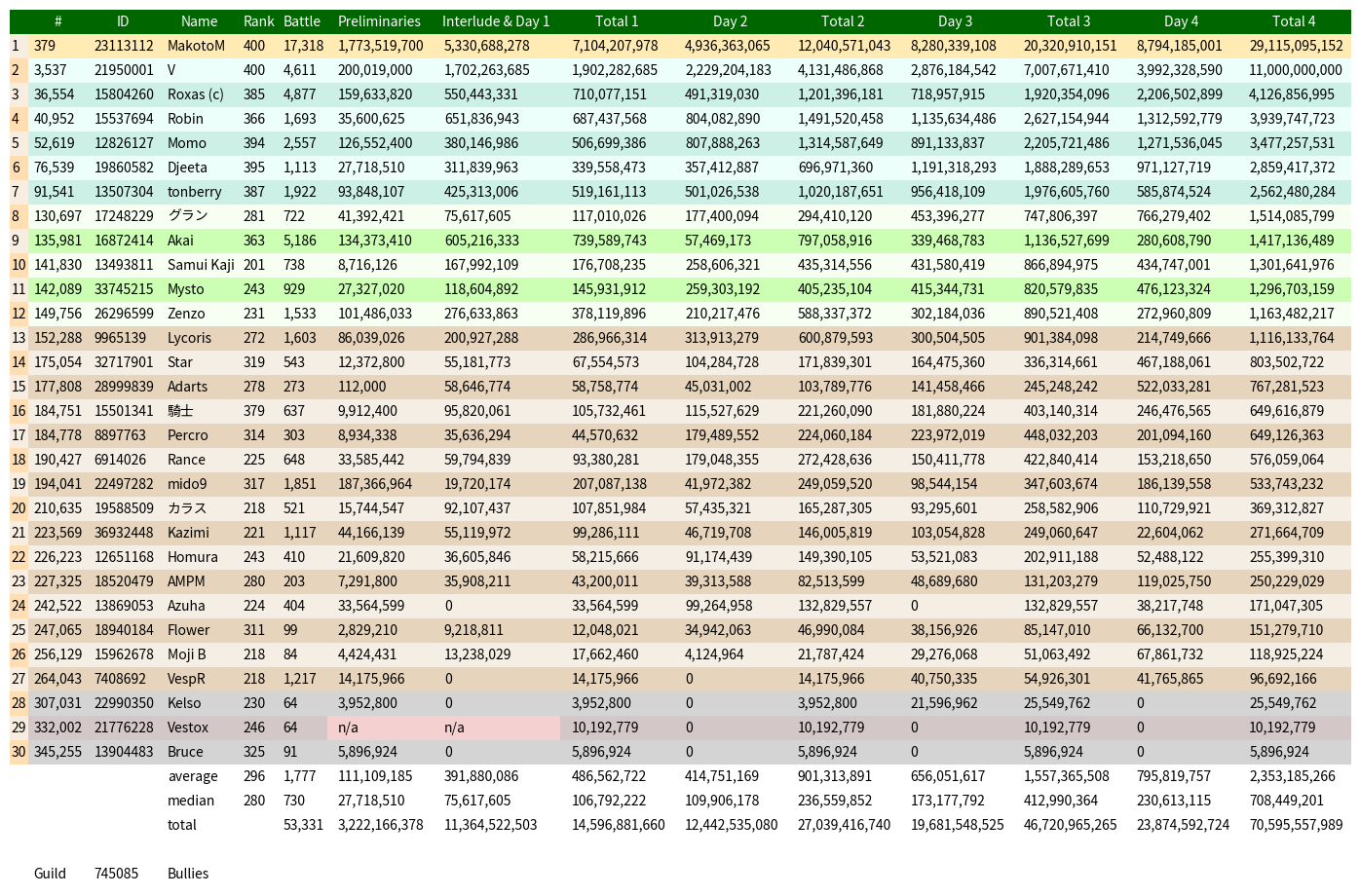Select the total Preliminaries '3,222,166,378'
Viewport: 1360px width, 896px height.
[x=380, y=825]
